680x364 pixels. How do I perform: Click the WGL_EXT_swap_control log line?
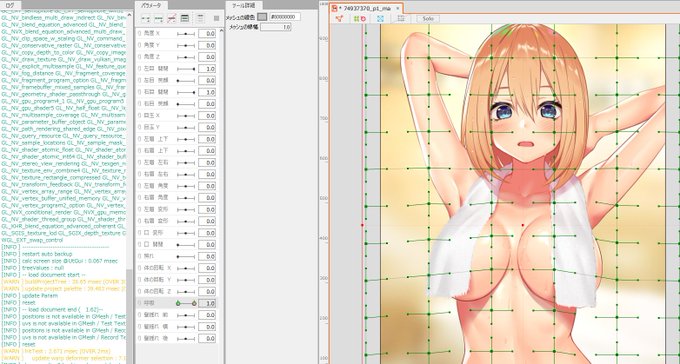pyautogui.click(x=32, y=240)
